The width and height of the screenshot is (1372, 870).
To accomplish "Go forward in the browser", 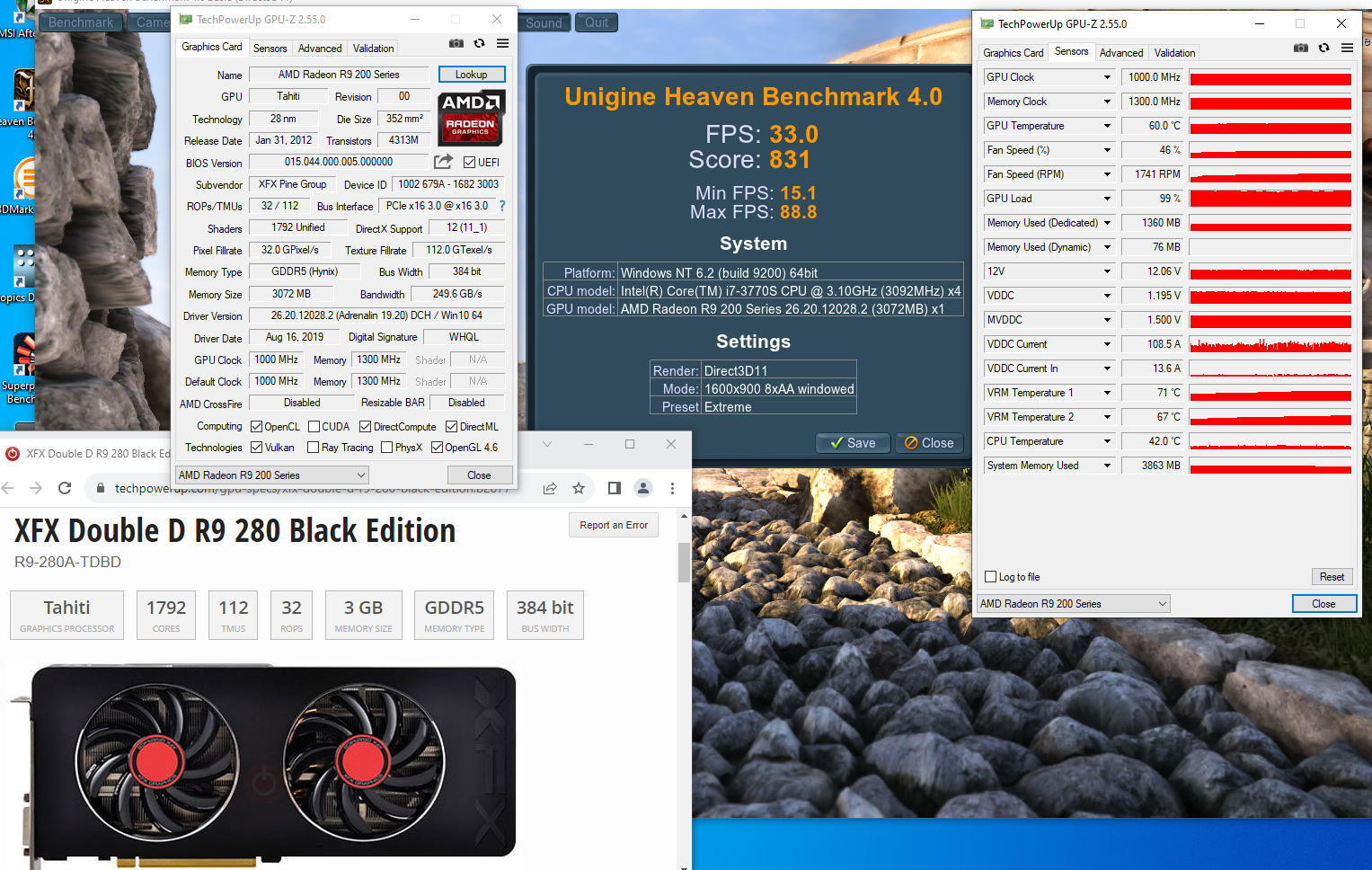I will pyautogui.click(x=36, y=488).
